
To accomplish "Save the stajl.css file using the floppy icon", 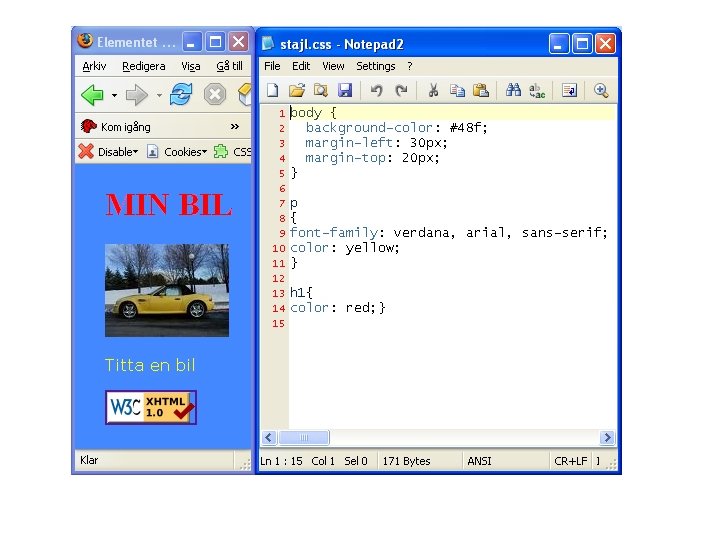I will coord(345,90).
